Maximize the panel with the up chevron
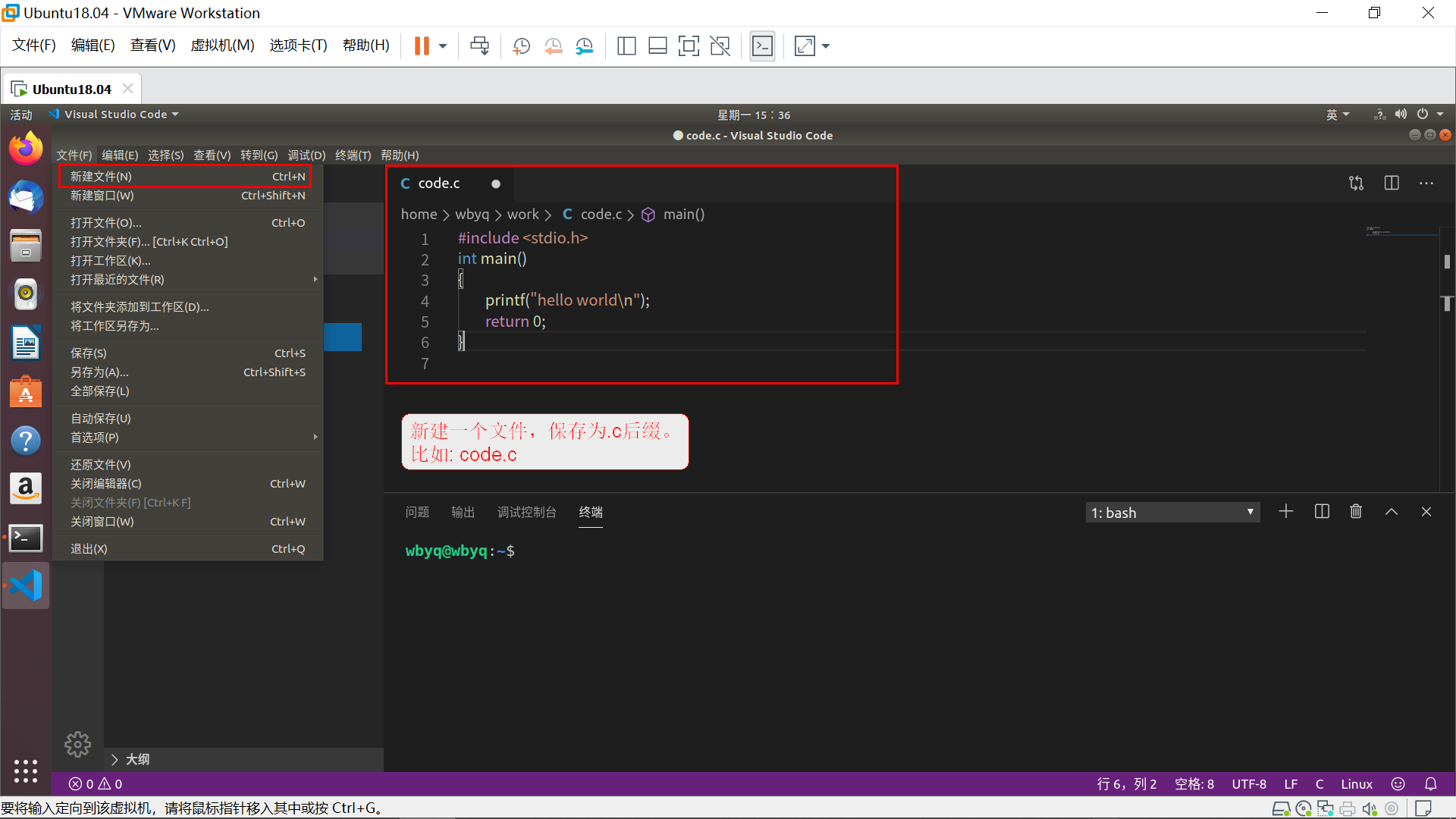Image resolution: width=1456 pixels, height=819 pixels. coord(1391,512)
